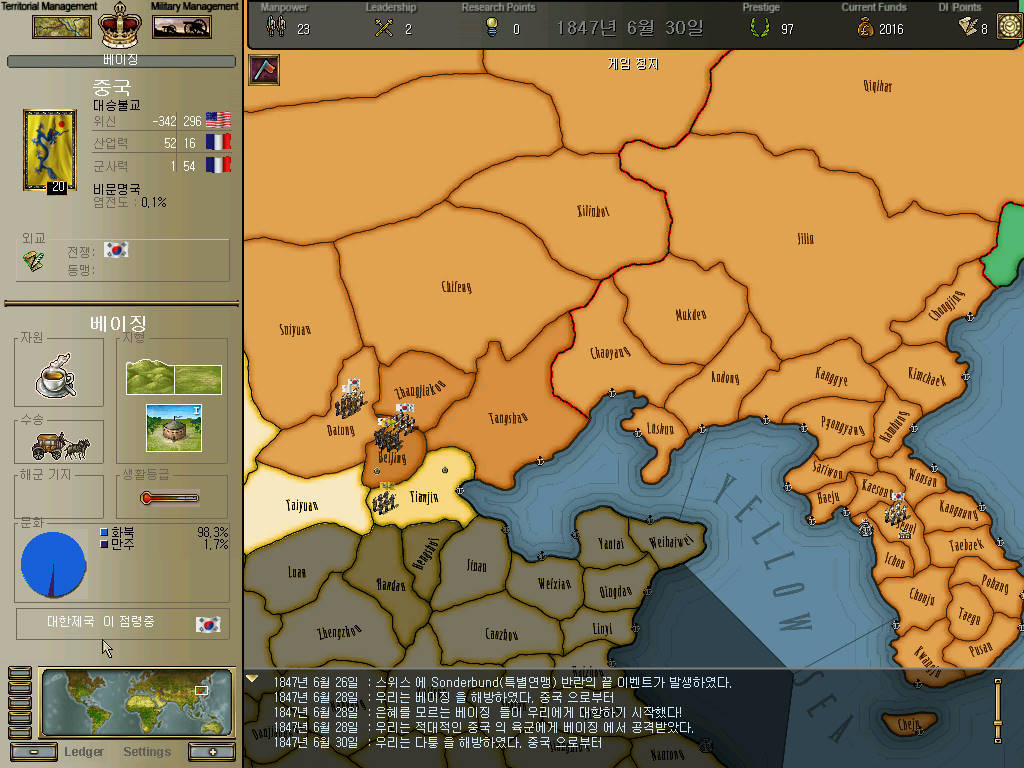Viewport: 1024px width, 768px height.
Task: Select the horse carriage transport icon
Action: point(60,445)
